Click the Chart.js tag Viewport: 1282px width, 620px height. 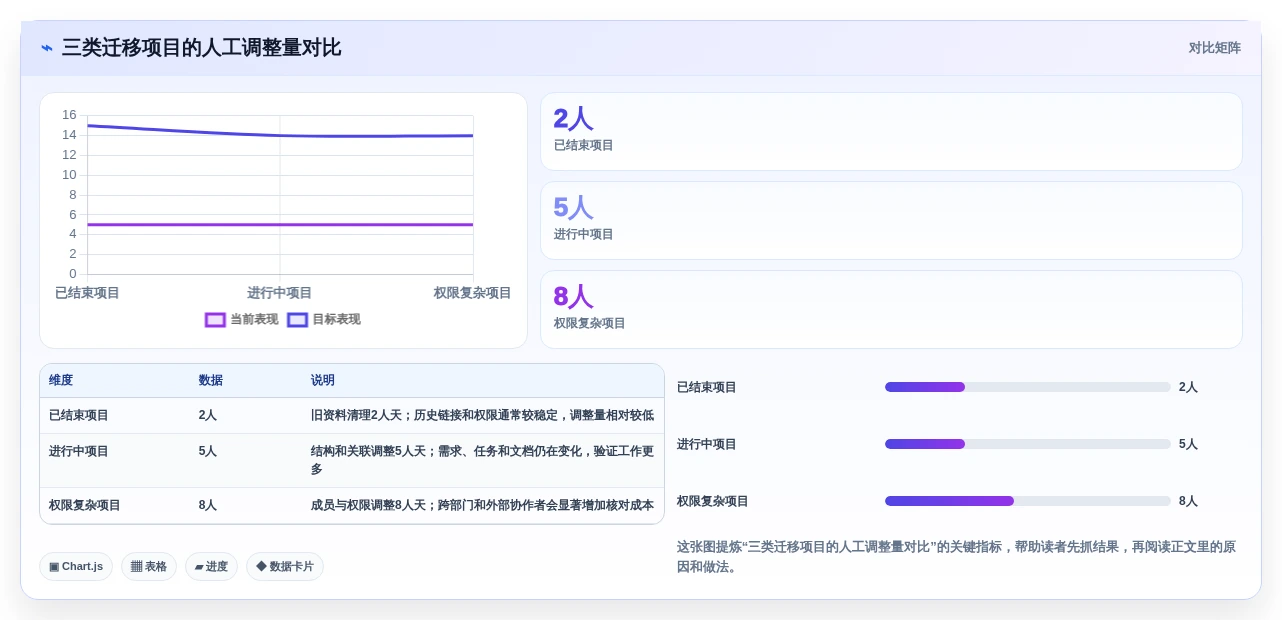tap(76, 566)
